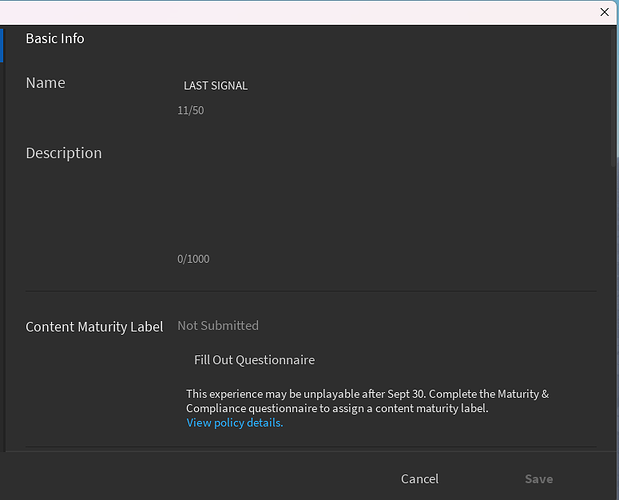
Task: Click the Not Submitted maturity status text
Action: (x=218, y=326)
